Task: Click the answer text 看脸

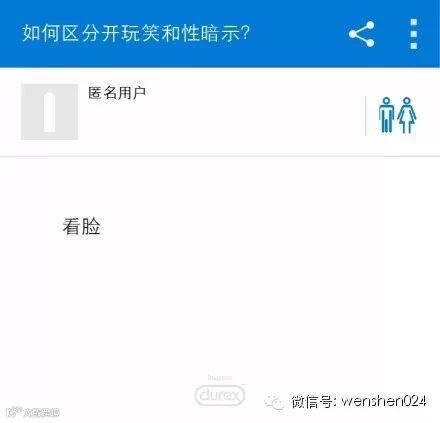Action: (x=81, y=226)
